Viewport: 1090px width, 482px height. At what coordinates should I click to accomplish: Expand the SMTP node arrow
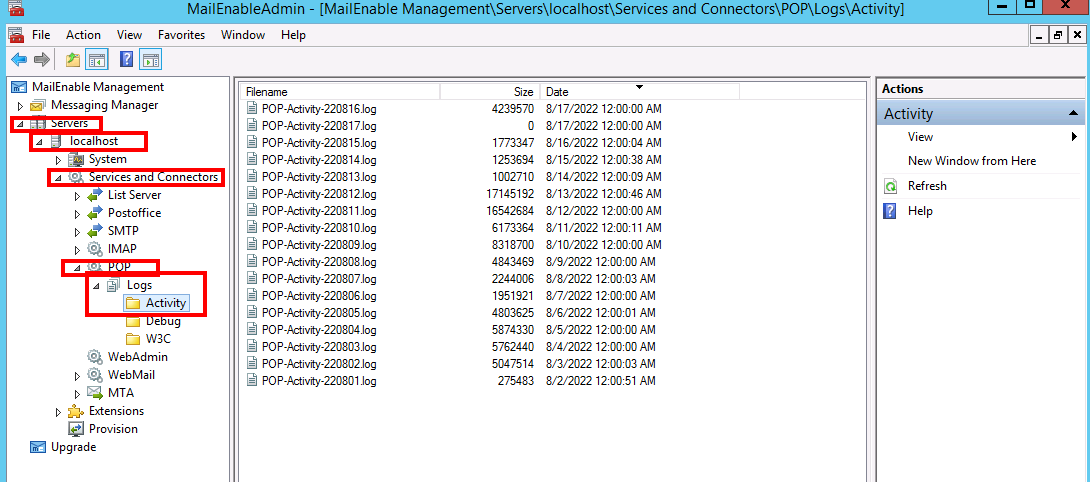click(x=77, y=232)
